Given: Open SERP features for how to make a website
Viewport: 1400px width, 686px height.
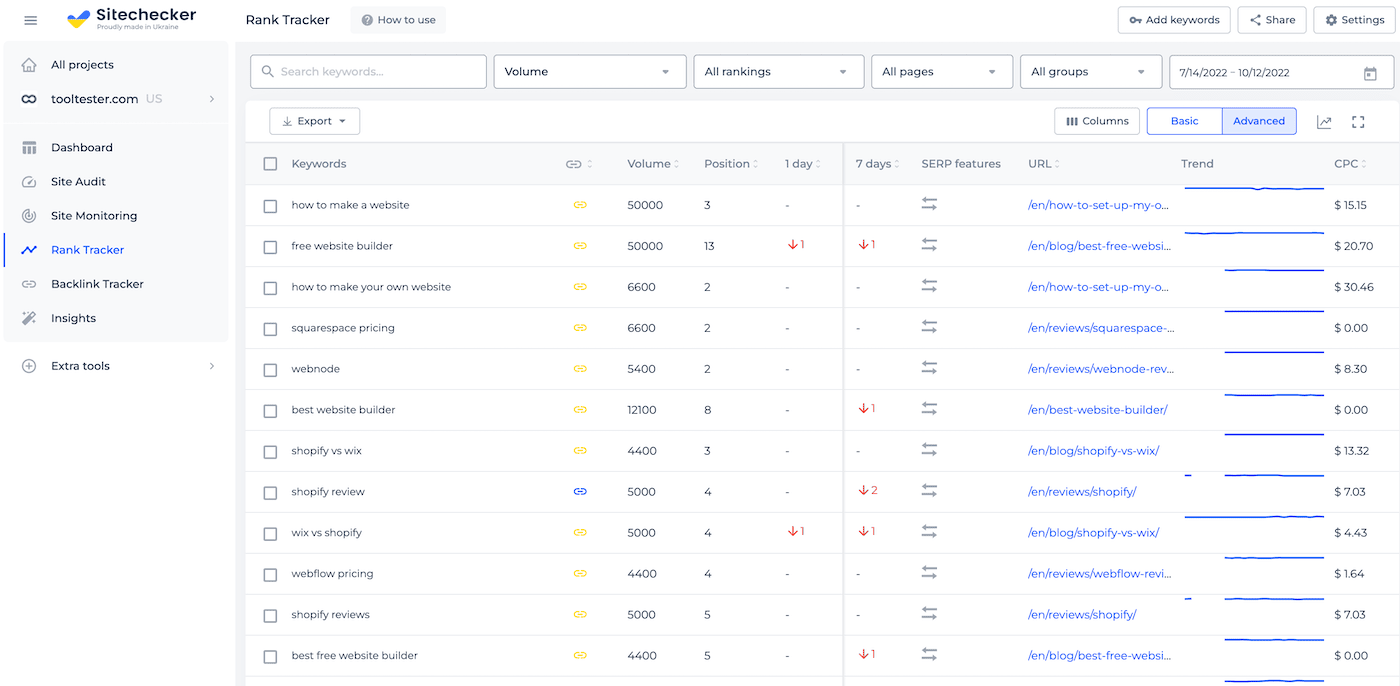Looking at the screenshot, I should (x=929, y=204).
